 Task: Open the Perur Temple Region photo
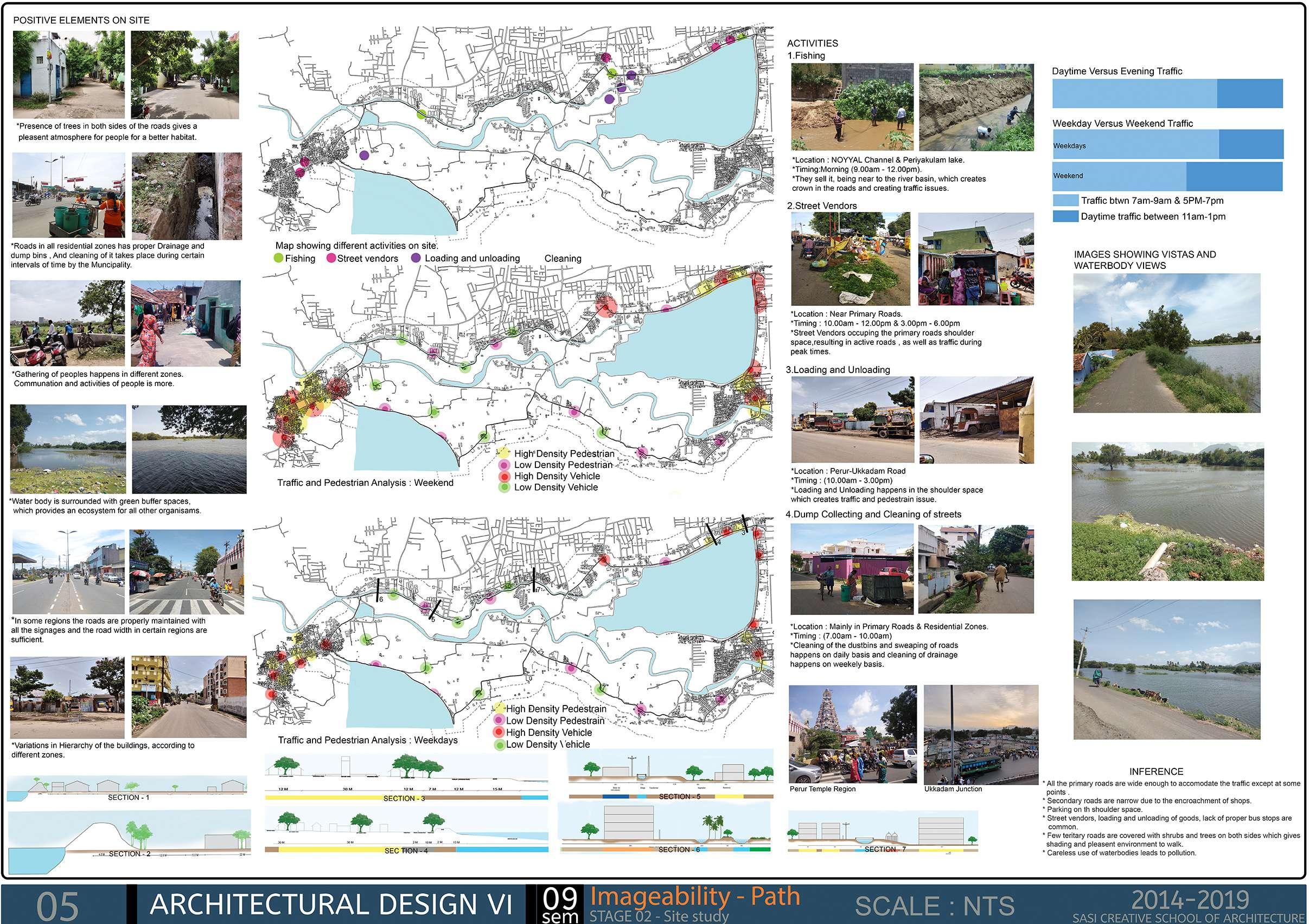point(853,734)
